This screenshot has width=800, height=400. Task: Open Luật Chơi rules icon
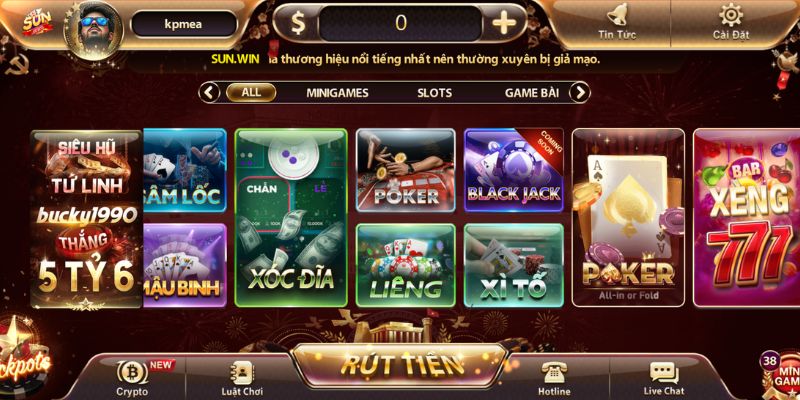point(242,372)
